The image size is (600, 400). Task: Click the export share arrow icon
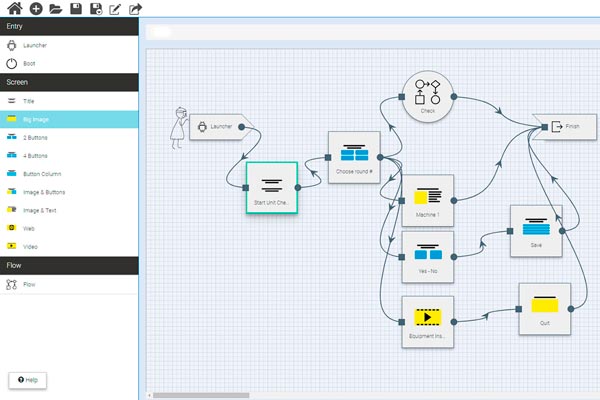pos(135,9)
